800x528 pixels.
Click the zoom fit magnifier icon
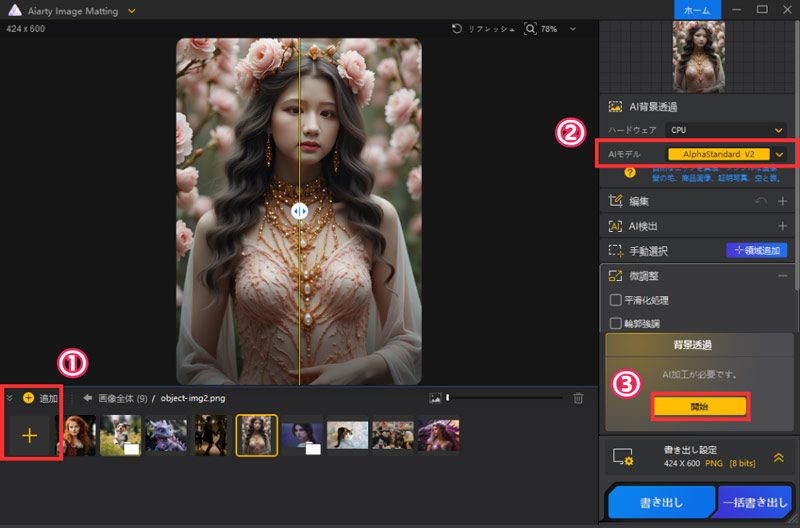530,29
